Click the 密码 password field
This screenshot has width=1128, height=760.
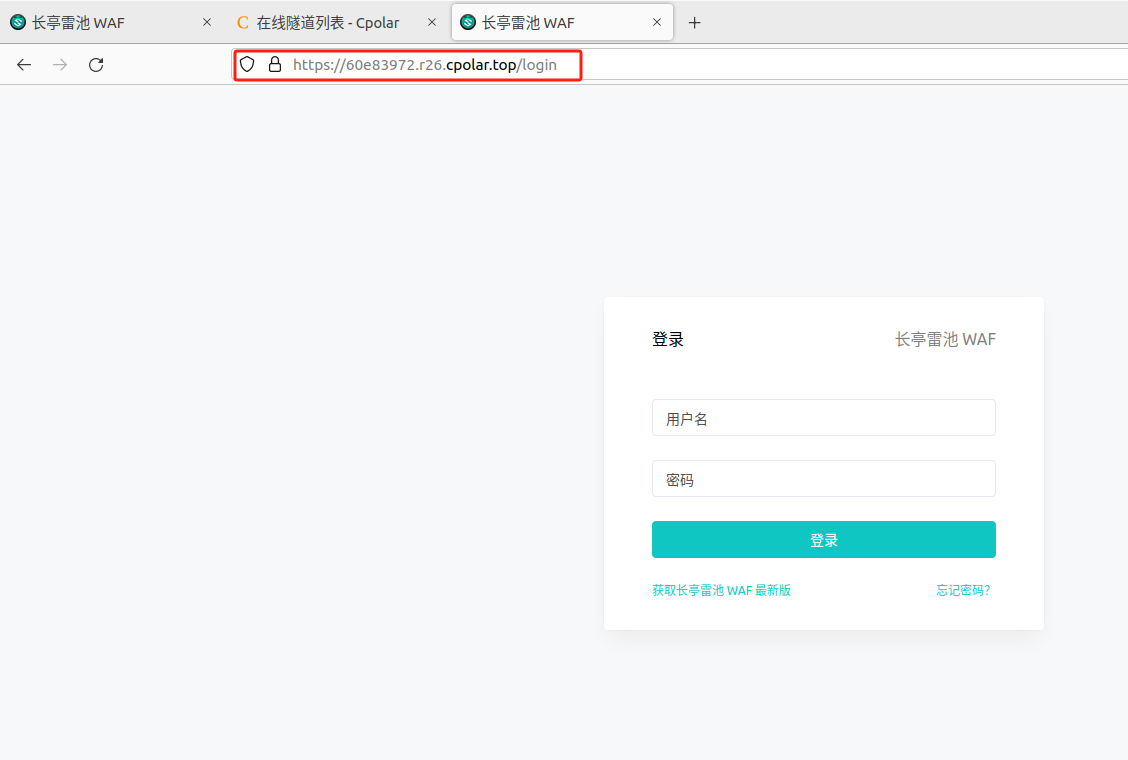(x=823, y=479)
